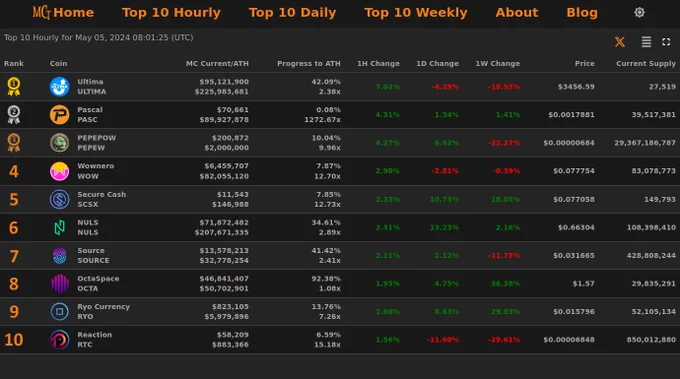This screenshot has height=379, width=680.
Task: Click Pascal market cap $70,661
Action: 232,110
